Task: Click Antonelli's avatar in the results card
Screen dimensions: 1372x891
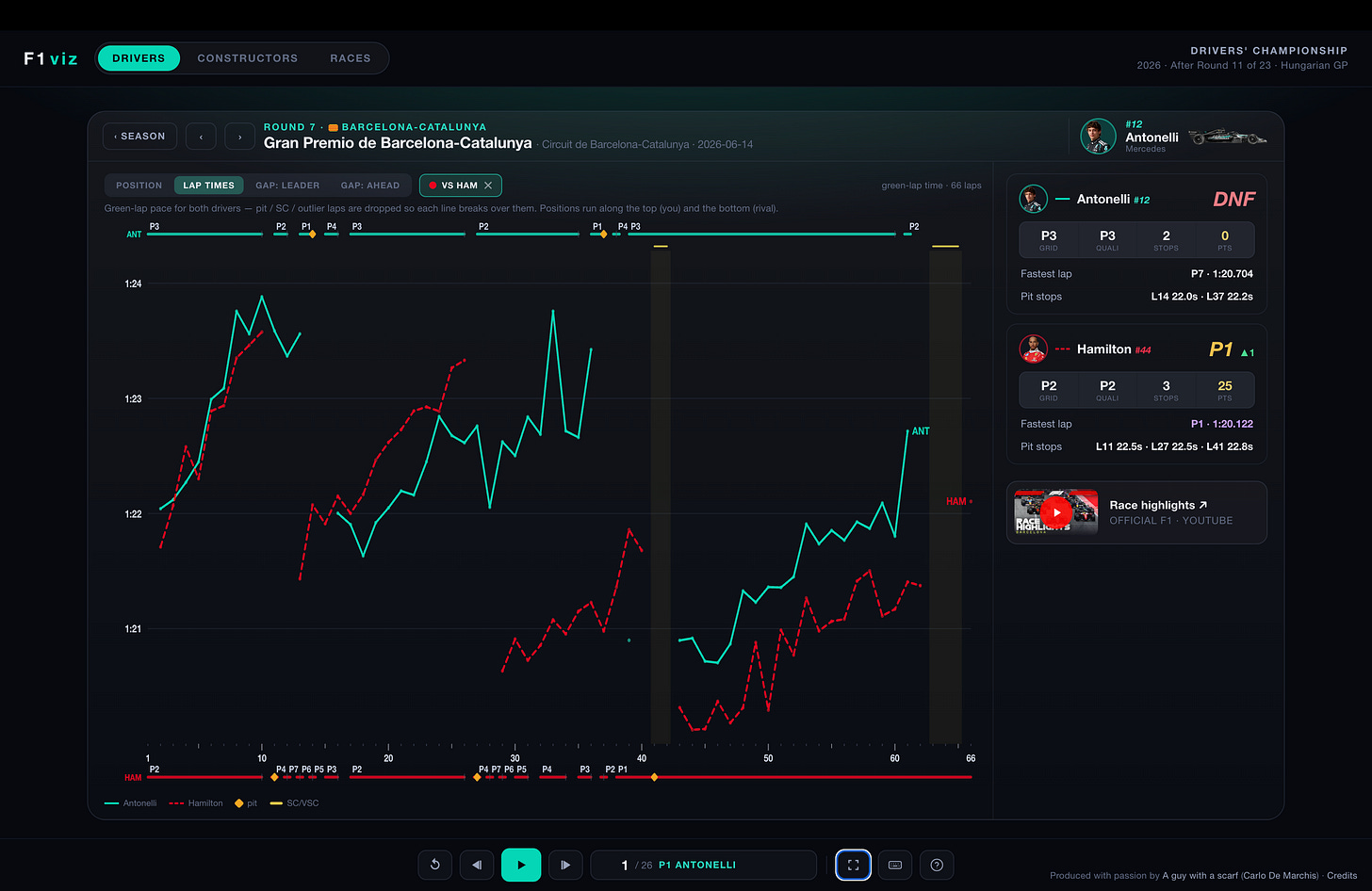Action: pos(1034,199)
